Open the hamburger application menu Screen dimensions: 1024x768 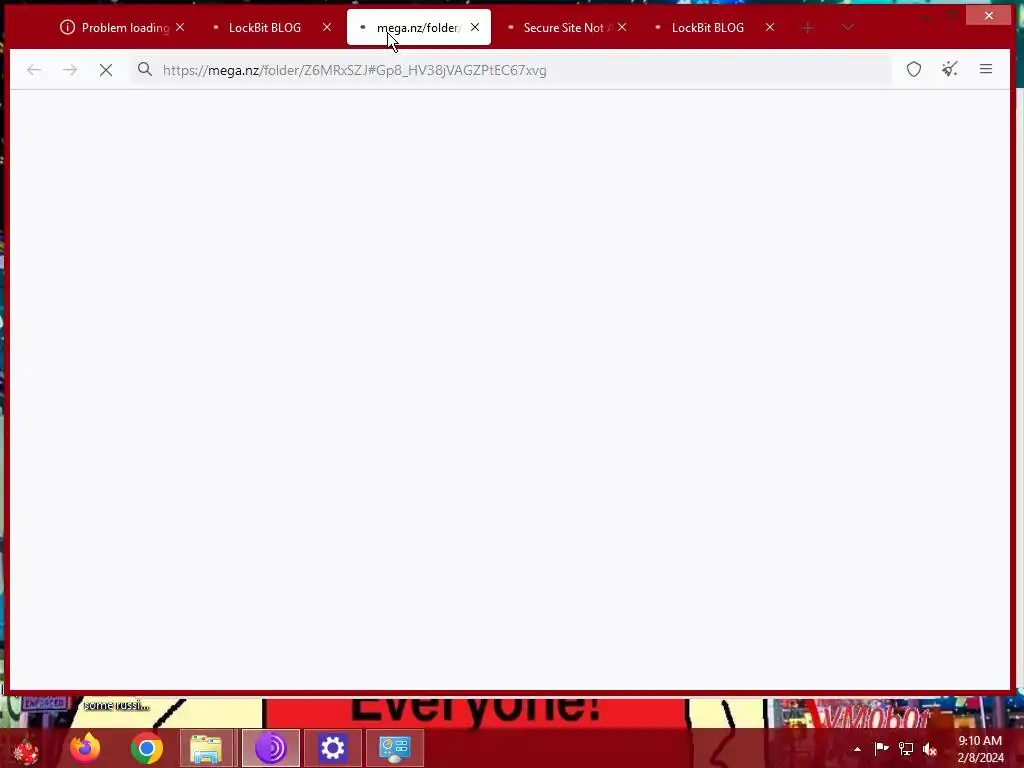coord(986,69)
